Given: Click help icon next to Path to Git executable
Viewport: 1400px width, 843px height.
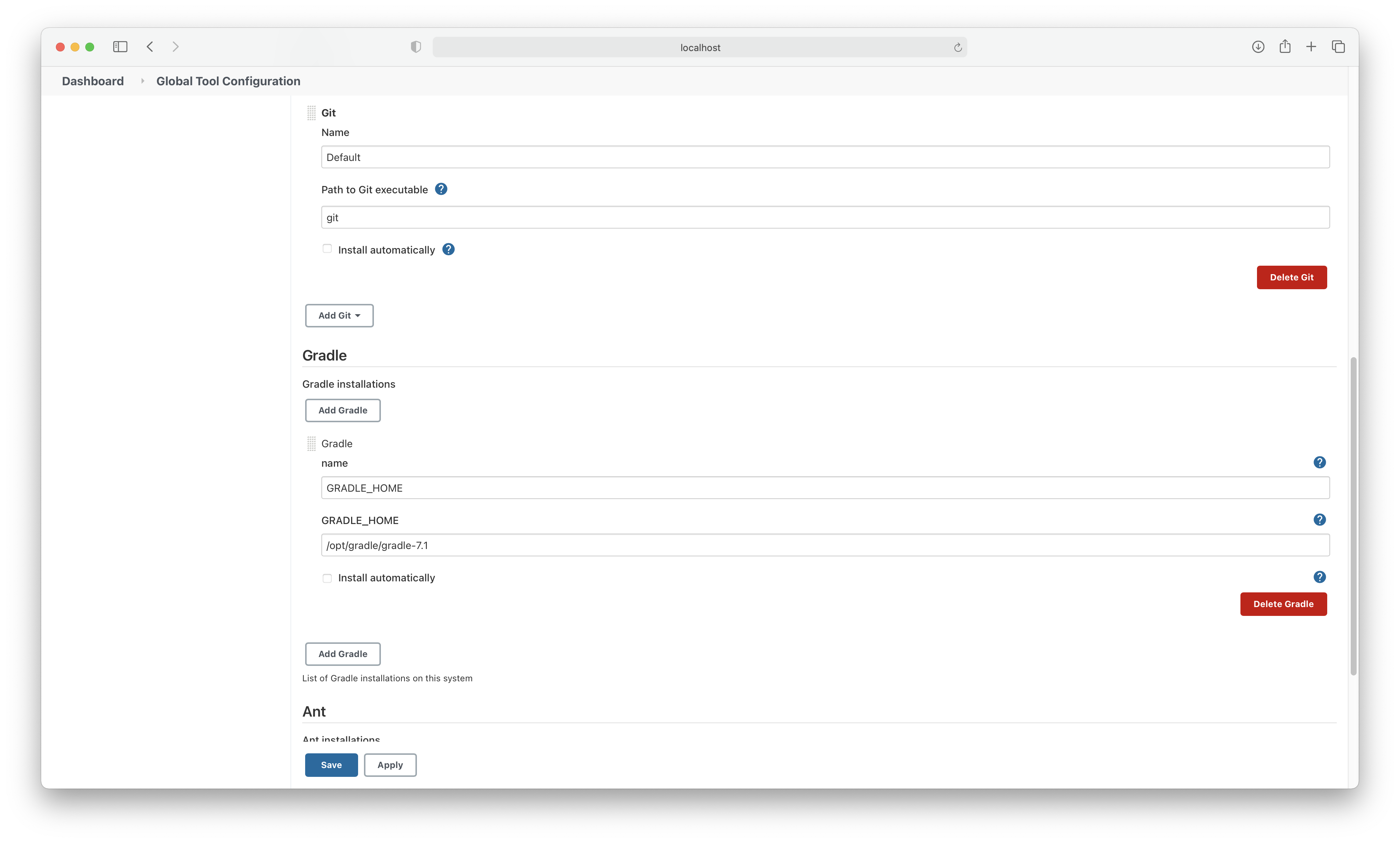Looking at the screenshot, I should pyautogui.click(x=441, y=189).
